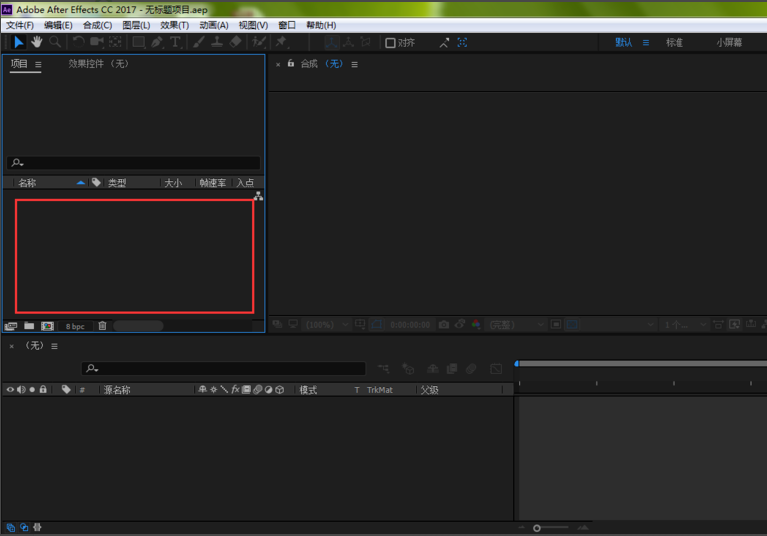The image size is (767, 536).
Task: Click the timeline zoom slider handle
Action: pyautogui.click(x=537, y=527)
